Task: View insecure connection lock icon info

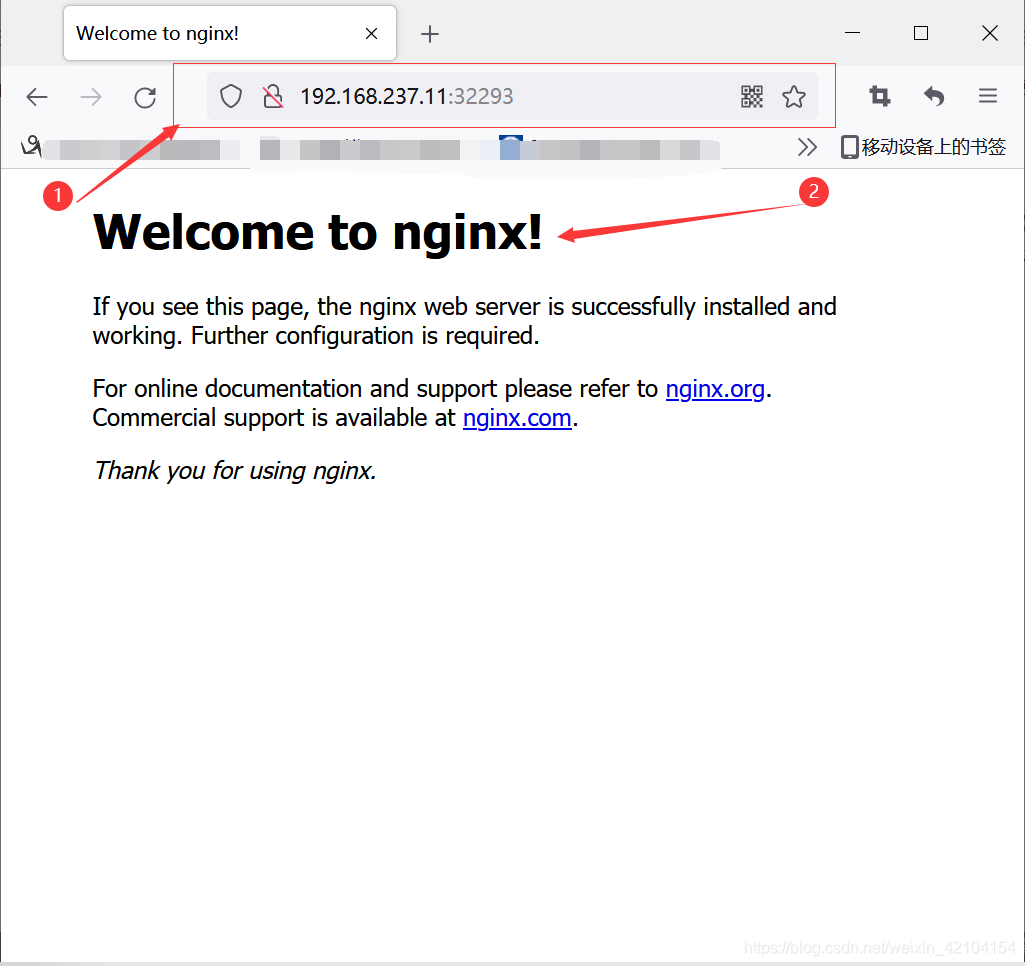Action: (273, 97)
